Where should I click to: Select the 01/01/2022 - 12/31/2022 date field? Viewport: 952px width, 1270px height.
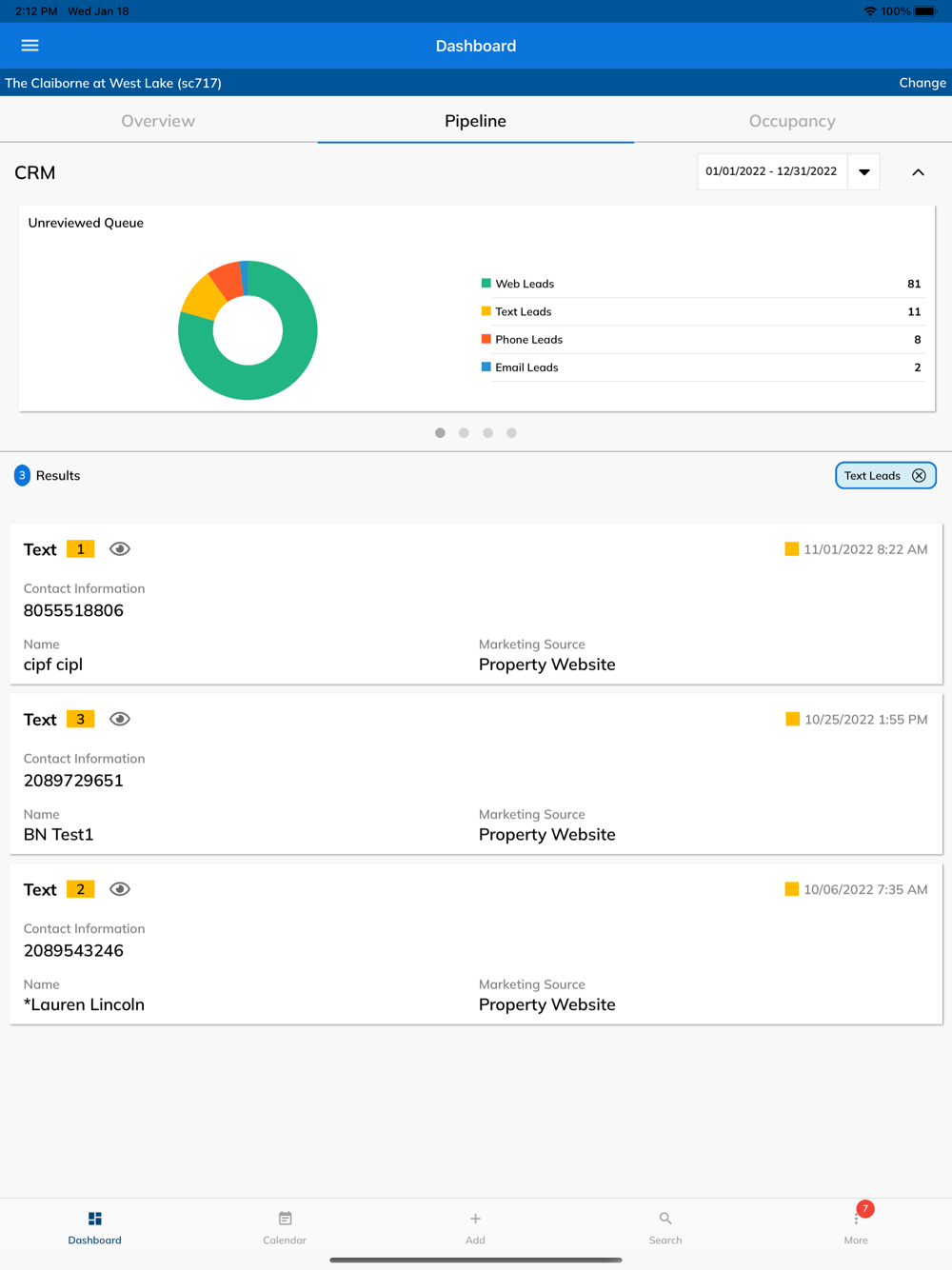[772, 172]
